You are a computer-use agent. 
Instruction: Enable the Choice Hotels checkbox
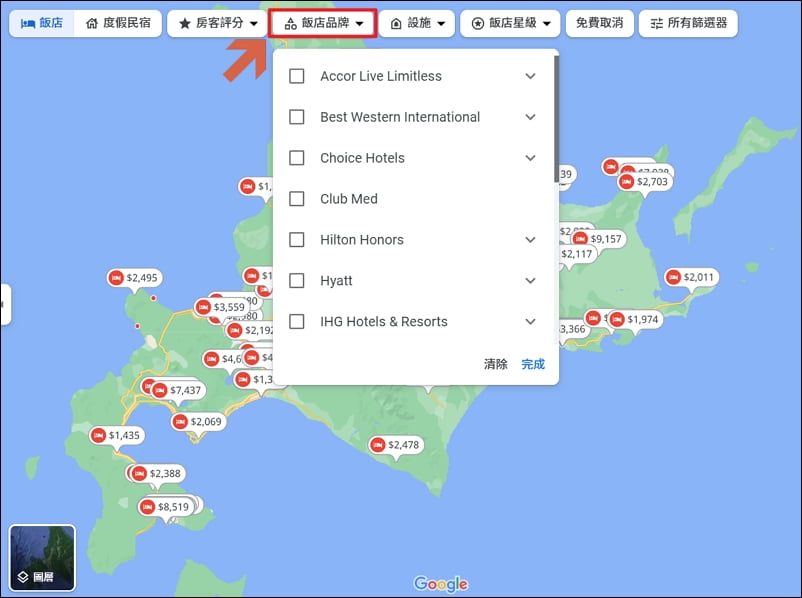[297, 158]
